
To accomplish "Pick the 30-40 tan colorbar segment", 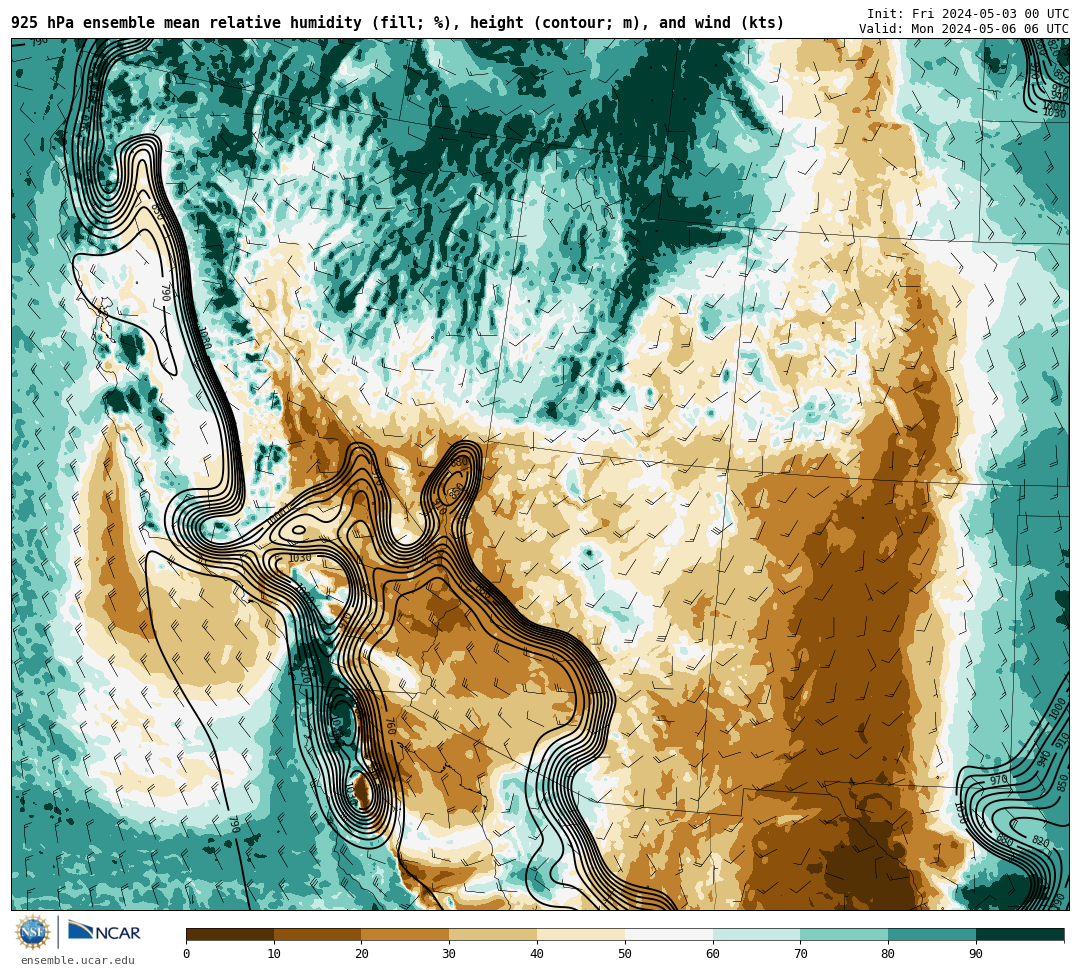I will [x=493, y=934].
